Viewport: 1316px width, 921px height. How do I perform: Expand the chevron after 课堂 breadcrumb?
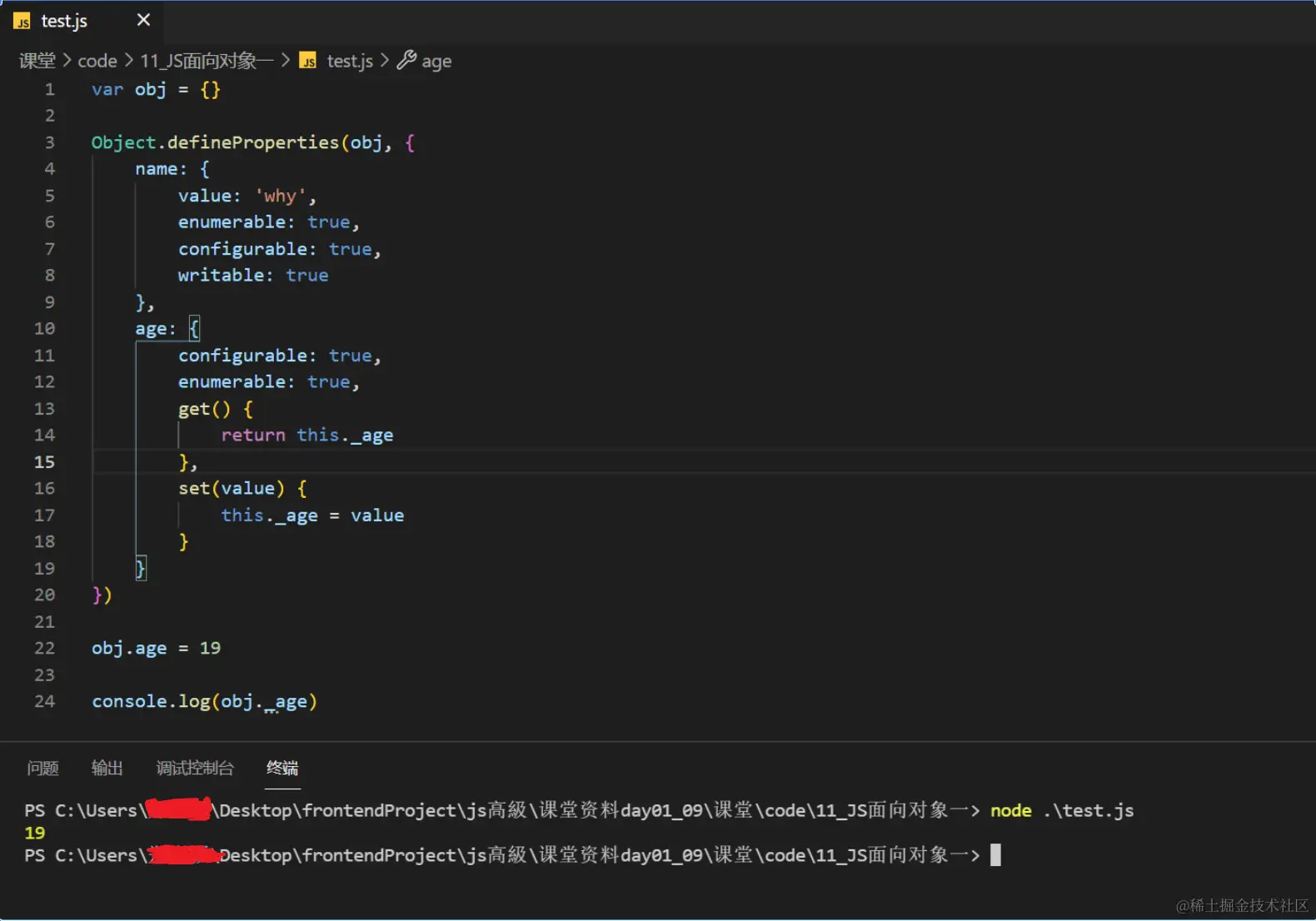click(x=67, y=61)
